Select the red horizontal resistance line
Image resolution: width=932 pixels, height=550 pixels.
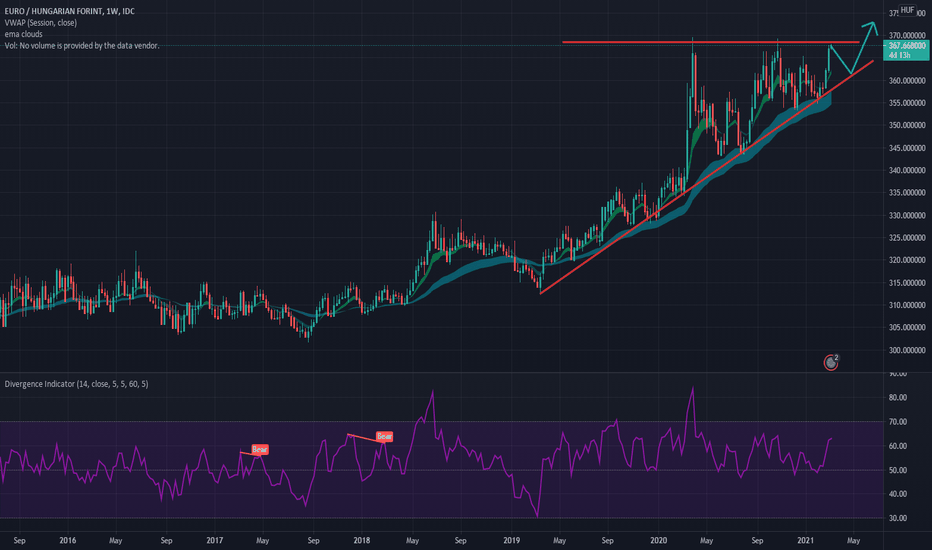pyautogui.click(x=710, y=42)
